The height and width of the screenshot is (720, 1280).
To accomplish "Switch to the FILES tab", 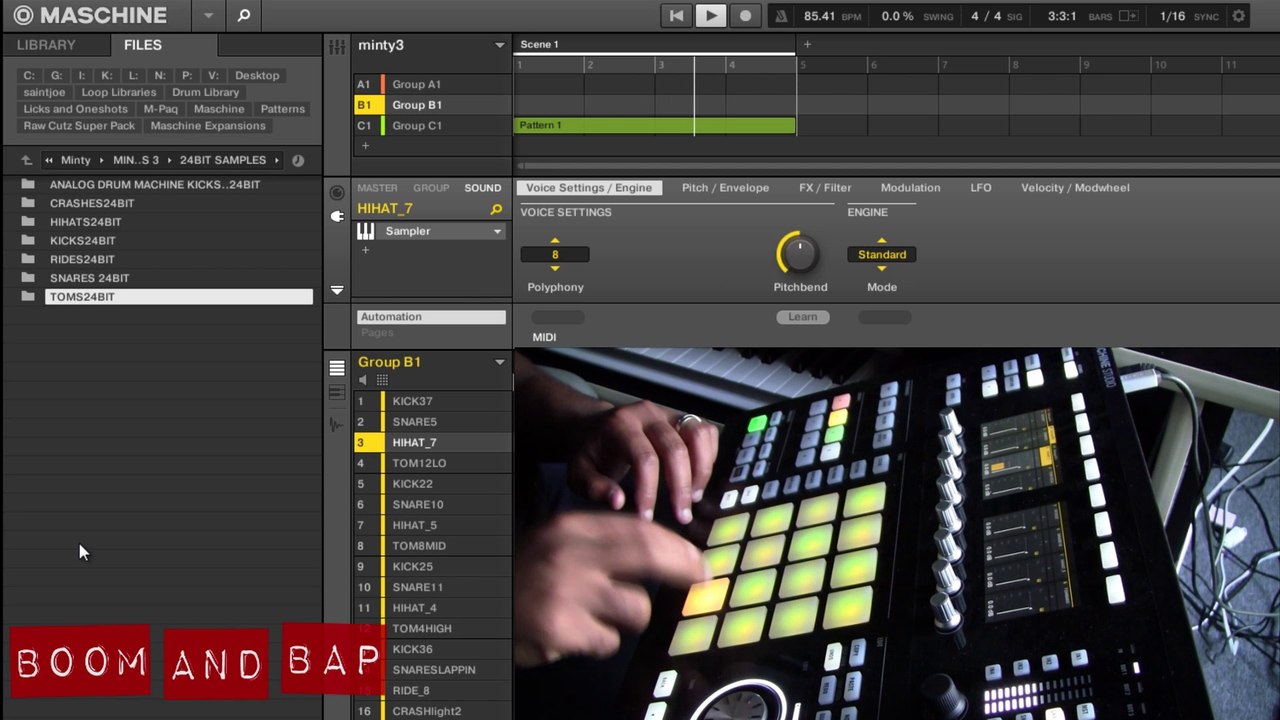I will pyautogui.click(x=143, y=45).
